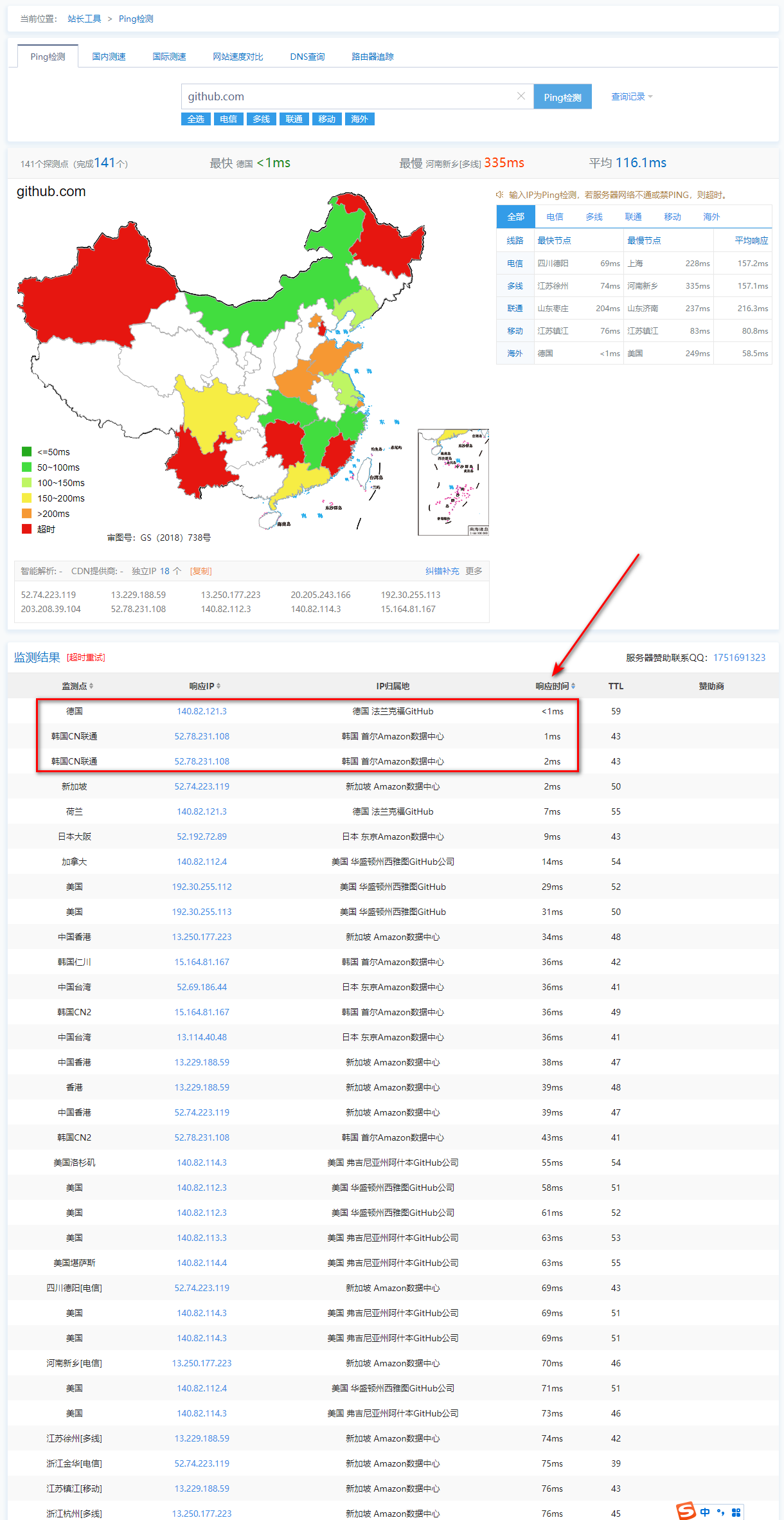Sort by 监测点 column arrows
Image resolution: width=784 pixels, height=1520 pixels.
(x=91, y=686)
